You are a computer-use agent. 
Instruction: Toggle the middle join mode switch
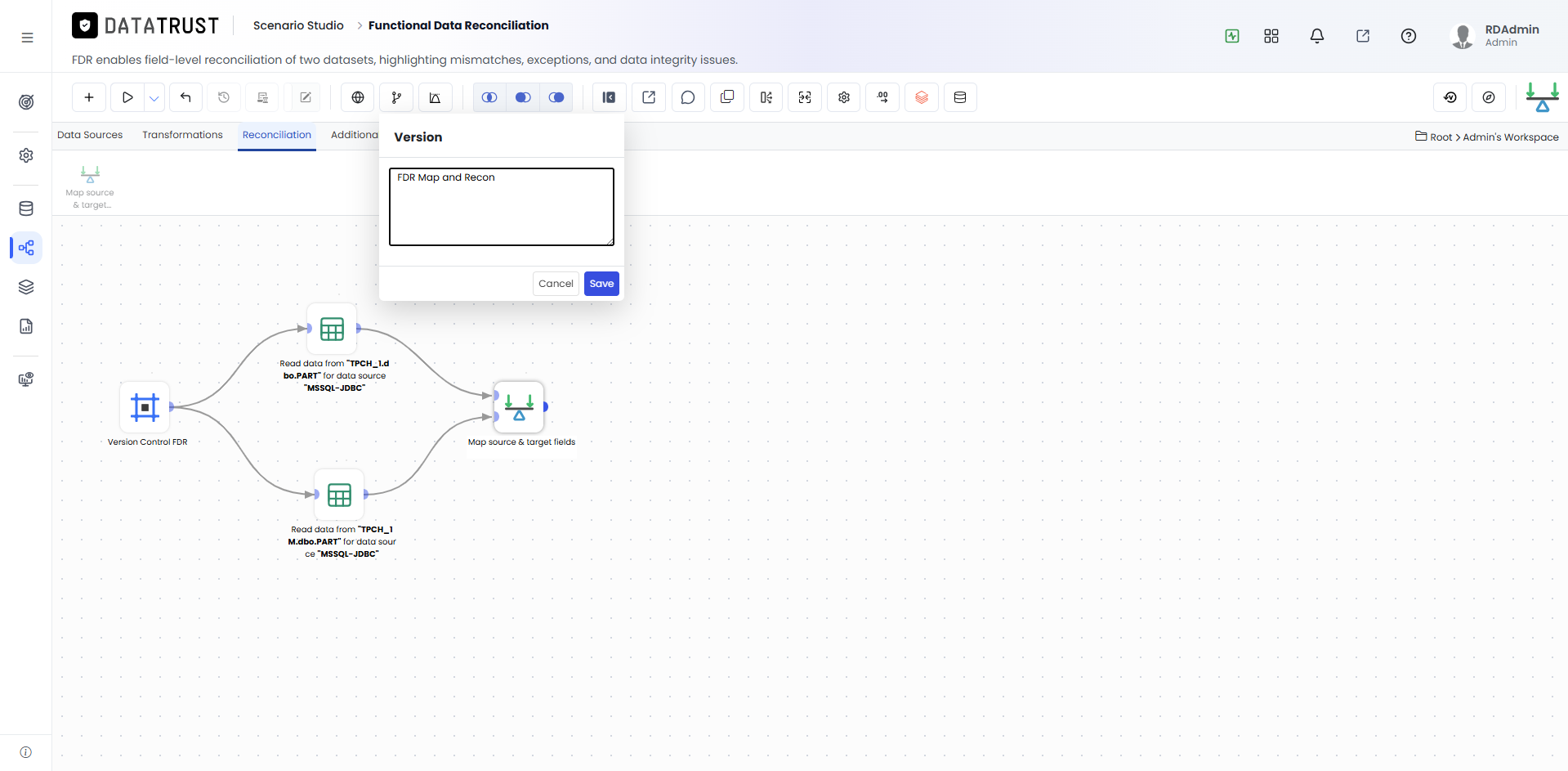(x=523, y=97)
